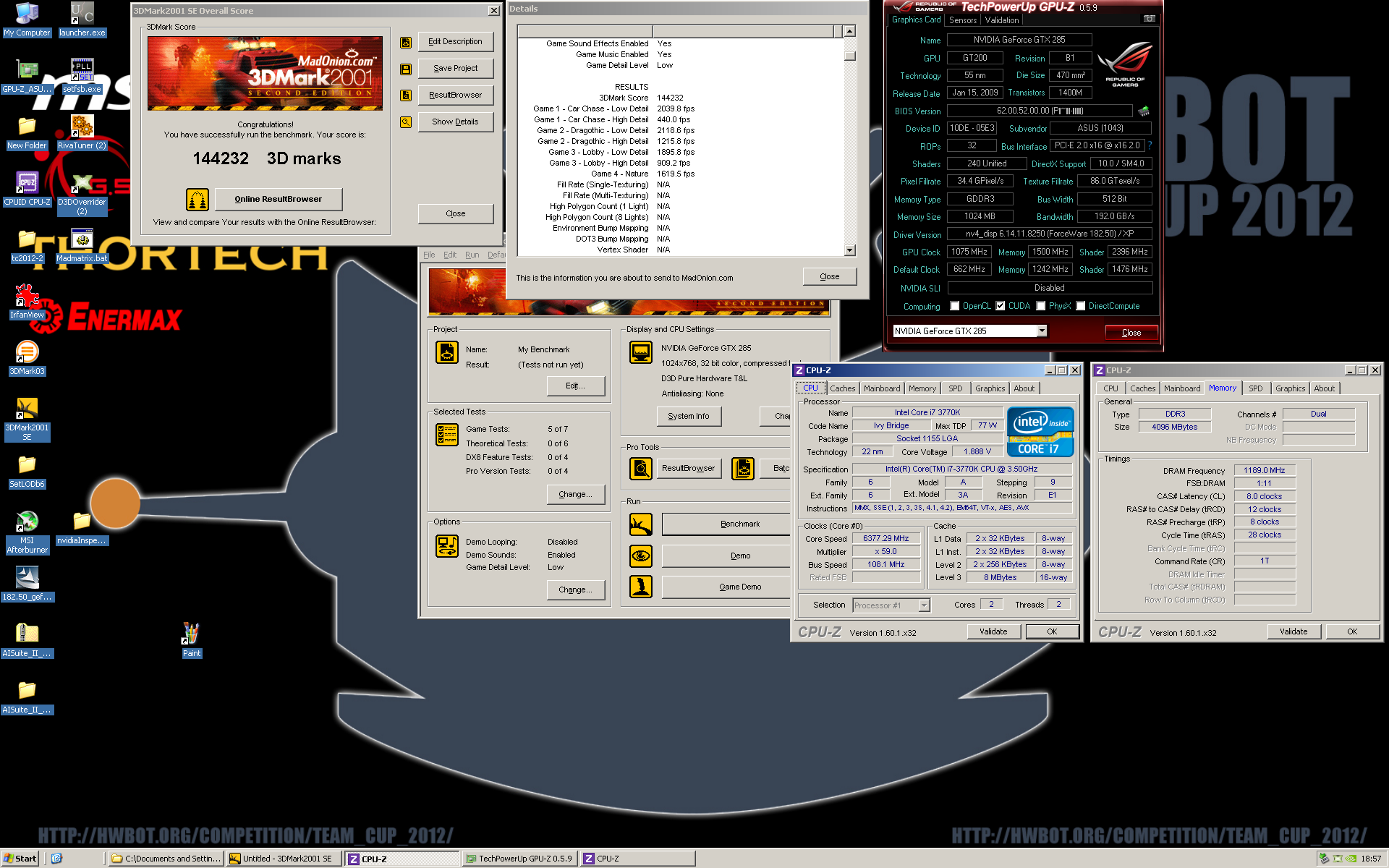Image resolution: width=1389 pixels, height=868 pixels.
Task: Click Close button in Details window
Action: tap(829, 276)
